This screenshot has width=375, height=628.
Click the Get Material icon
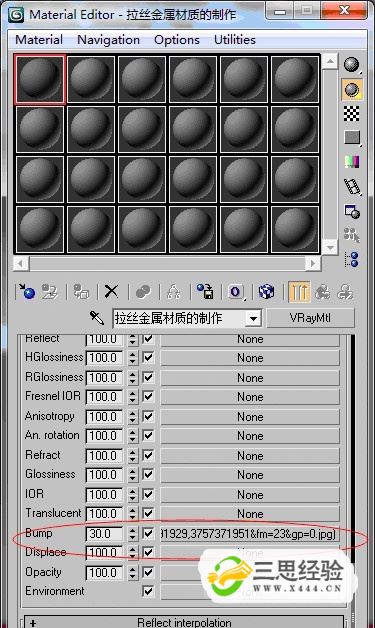coord(26,292)
